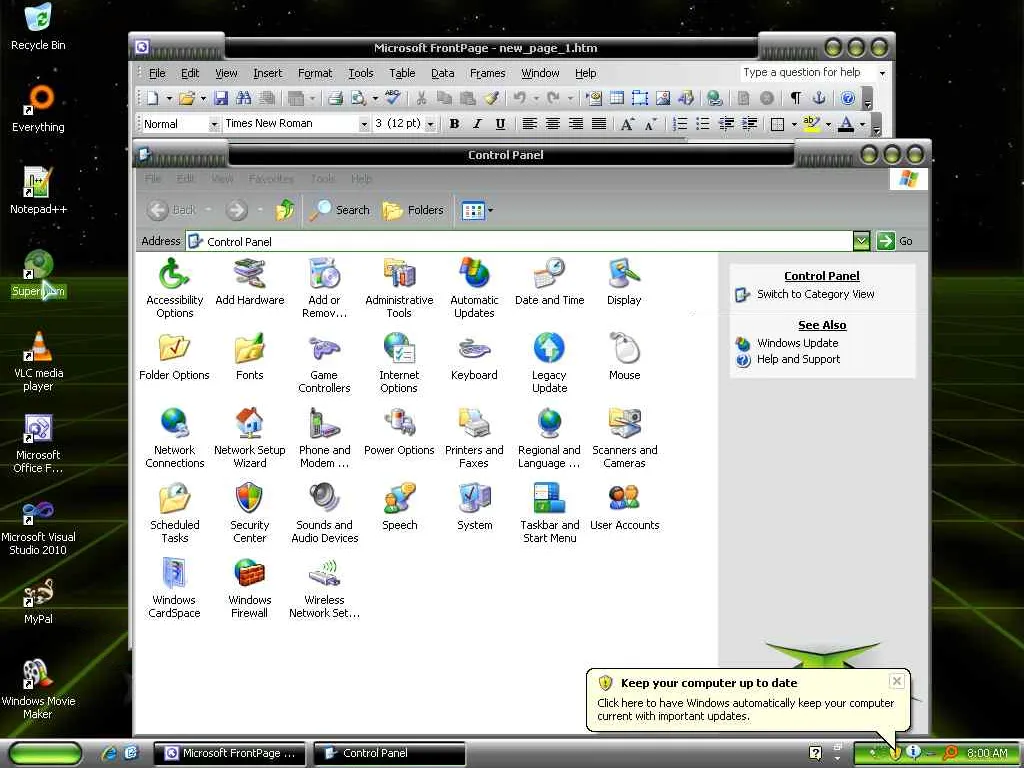Toggle Bold formatting in FrontPage
1024x768 pixels.
pyautogui.click(x=454, y=123)
